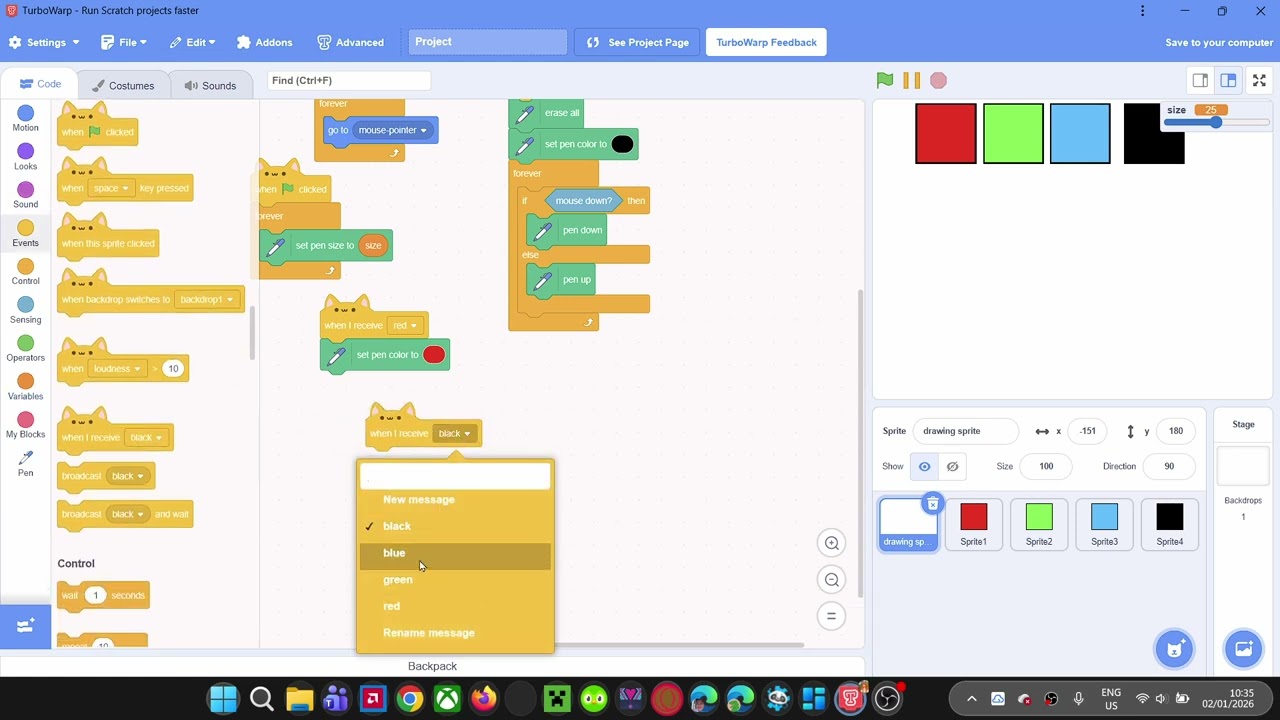The width and height of the screenshot is (1280, 720).
Task: Open the Edit menu
Action: [193, 42]
